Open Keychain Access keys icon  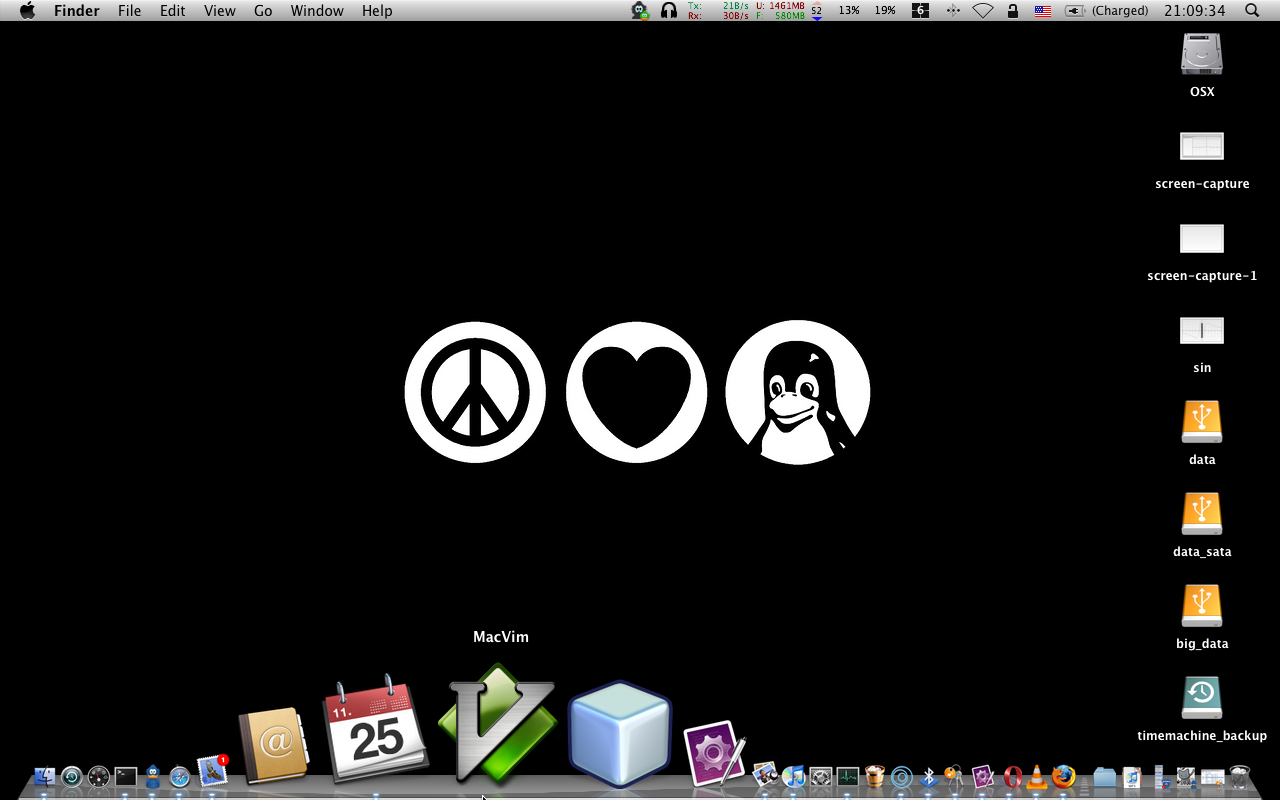(x=955, y=776)
